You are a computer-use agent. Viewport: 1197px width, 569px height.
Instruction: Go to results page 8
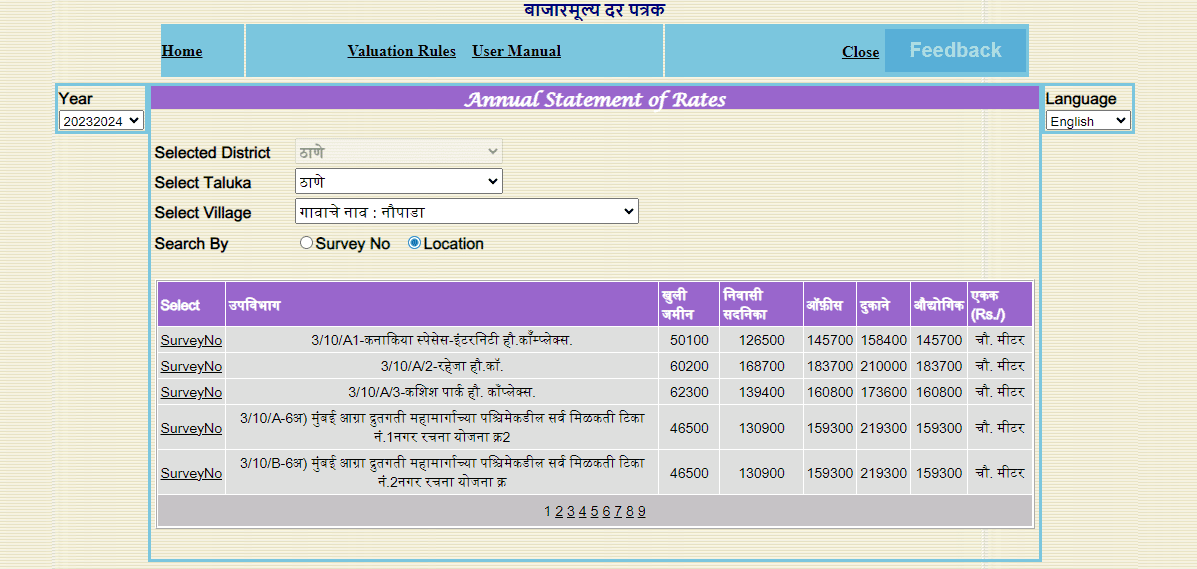point(630,511)
